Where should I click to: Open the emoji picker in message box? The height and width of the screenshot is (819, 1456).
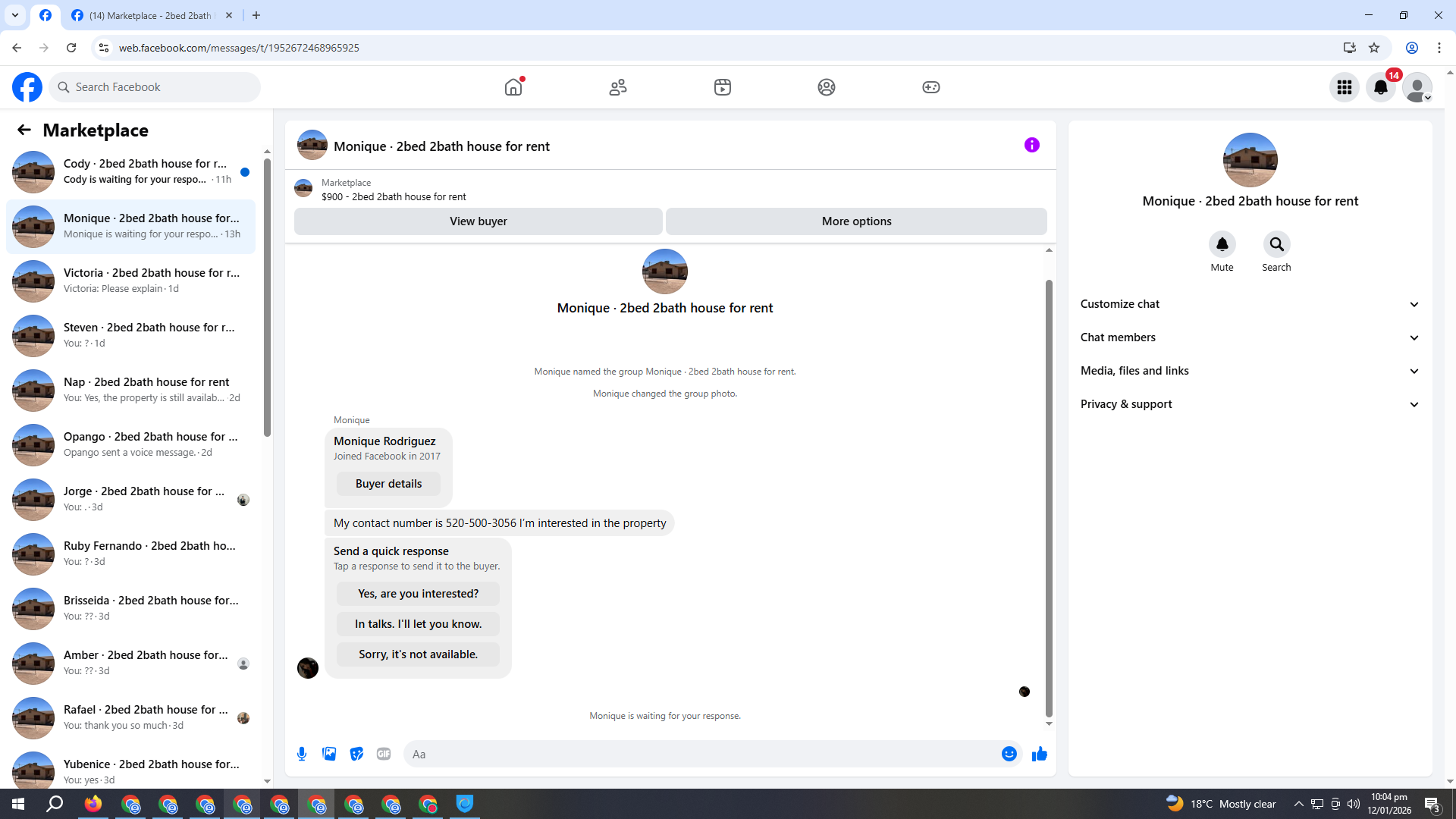[1009, 754]
